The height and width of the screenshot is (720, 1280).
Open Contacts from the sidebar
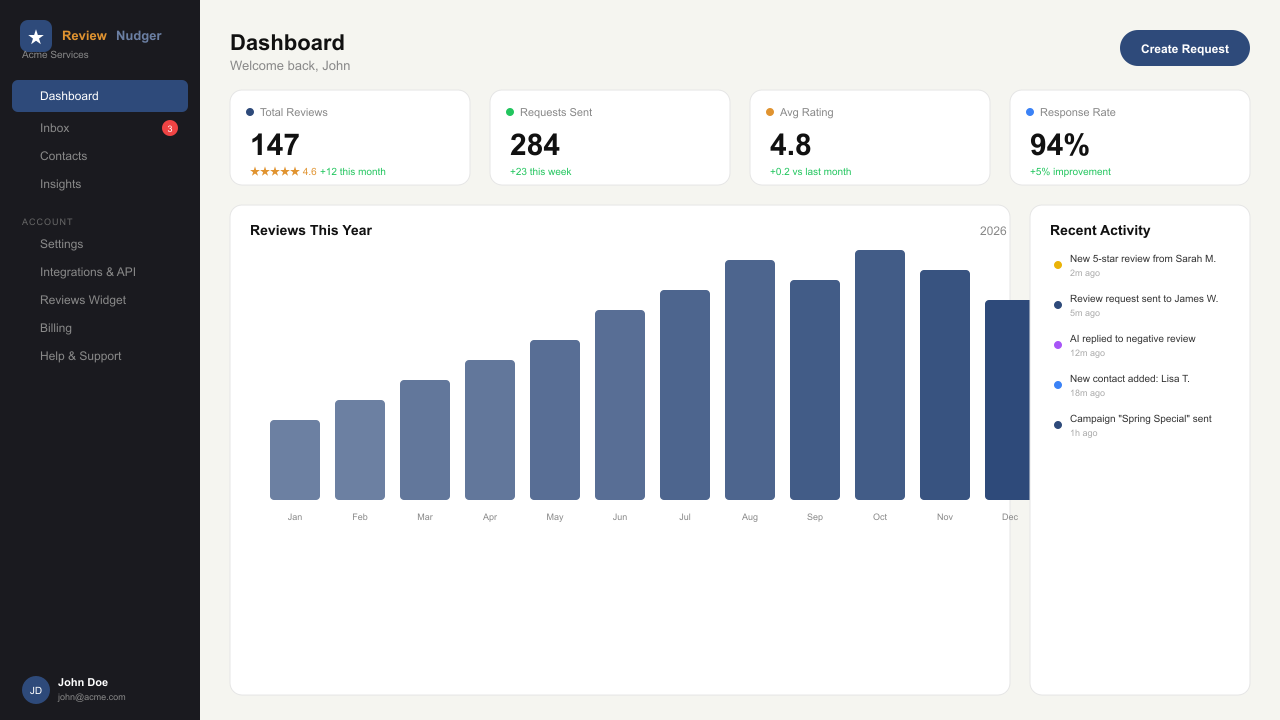pyautogui.click(x=63, y=156)
